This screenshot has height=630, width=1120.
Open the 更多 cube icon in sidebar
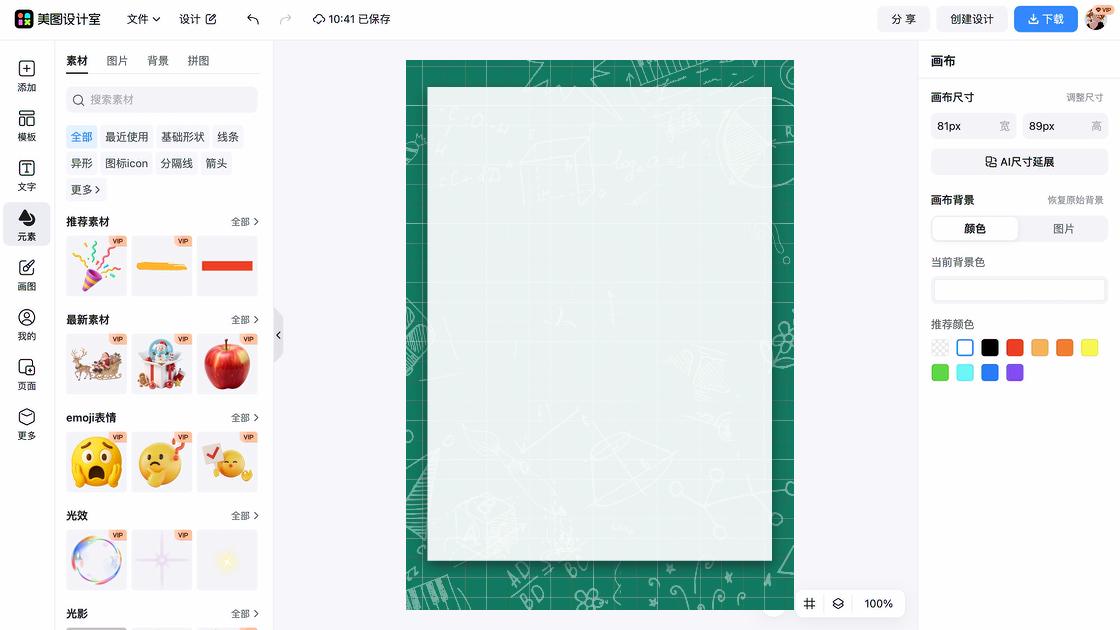coord(26,424)
